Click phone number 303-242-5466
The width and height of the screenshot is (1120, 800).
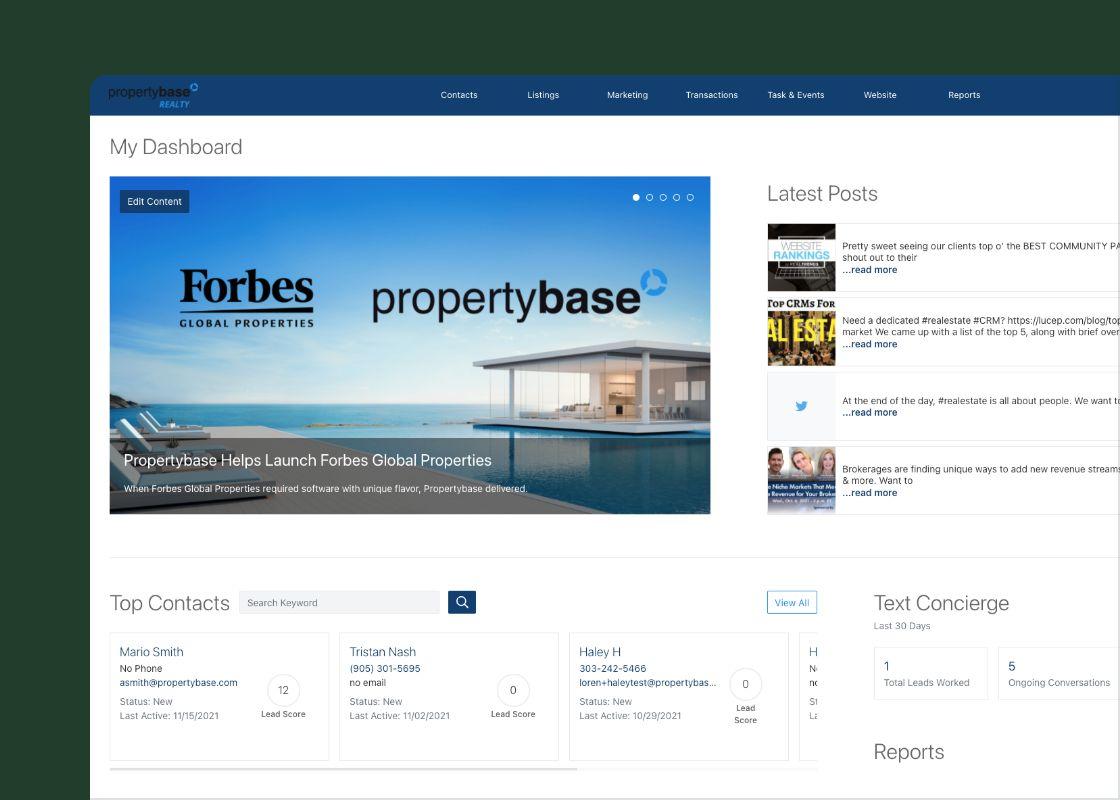(x=613, y=669)
